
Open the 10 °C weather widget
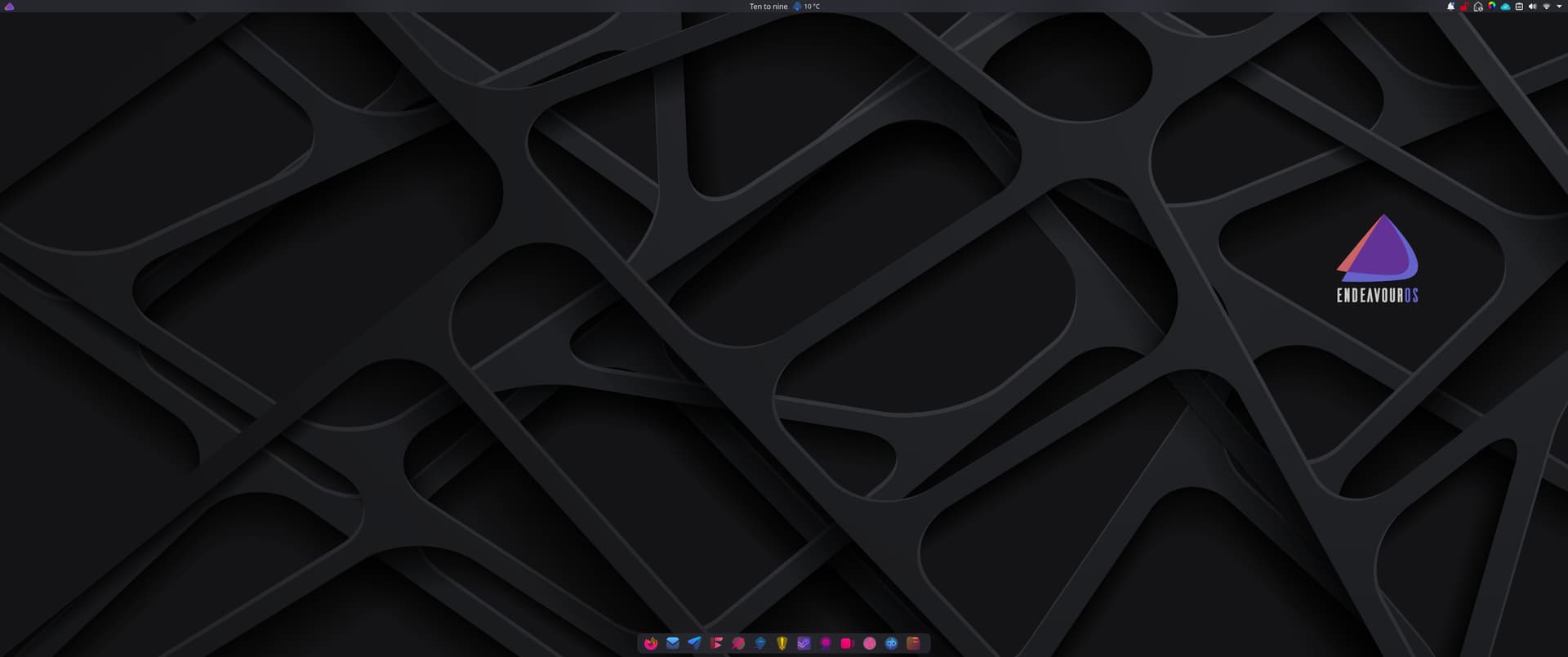807,7
